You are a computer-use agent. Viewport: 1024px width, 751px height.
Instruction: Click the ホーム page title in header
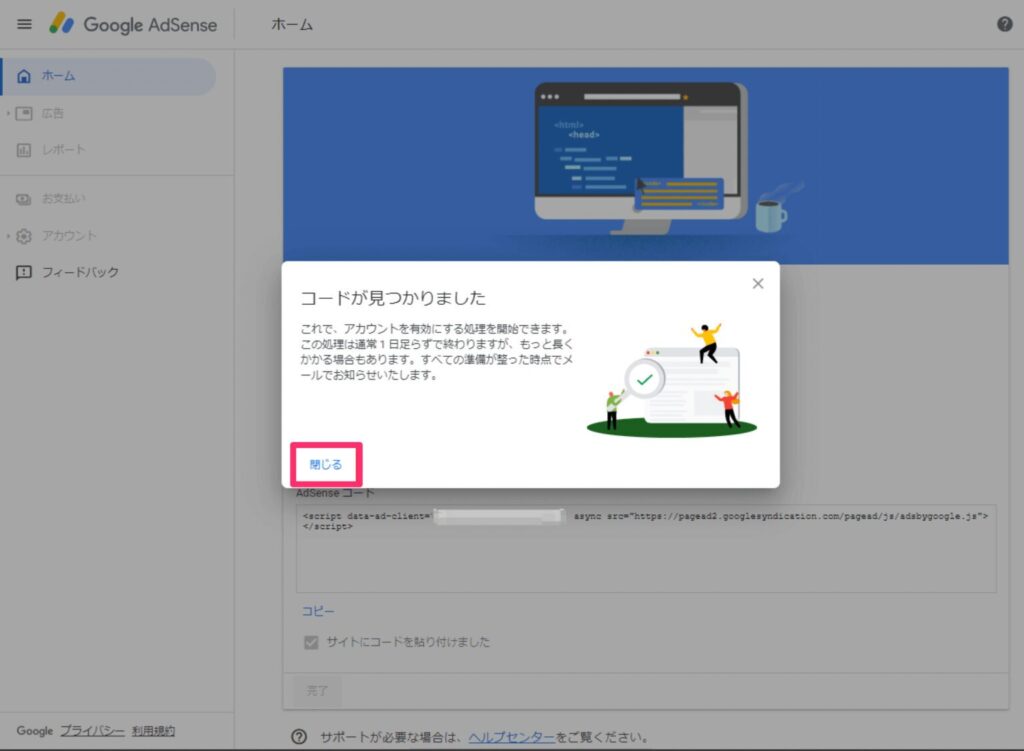(x=292, y=25)
